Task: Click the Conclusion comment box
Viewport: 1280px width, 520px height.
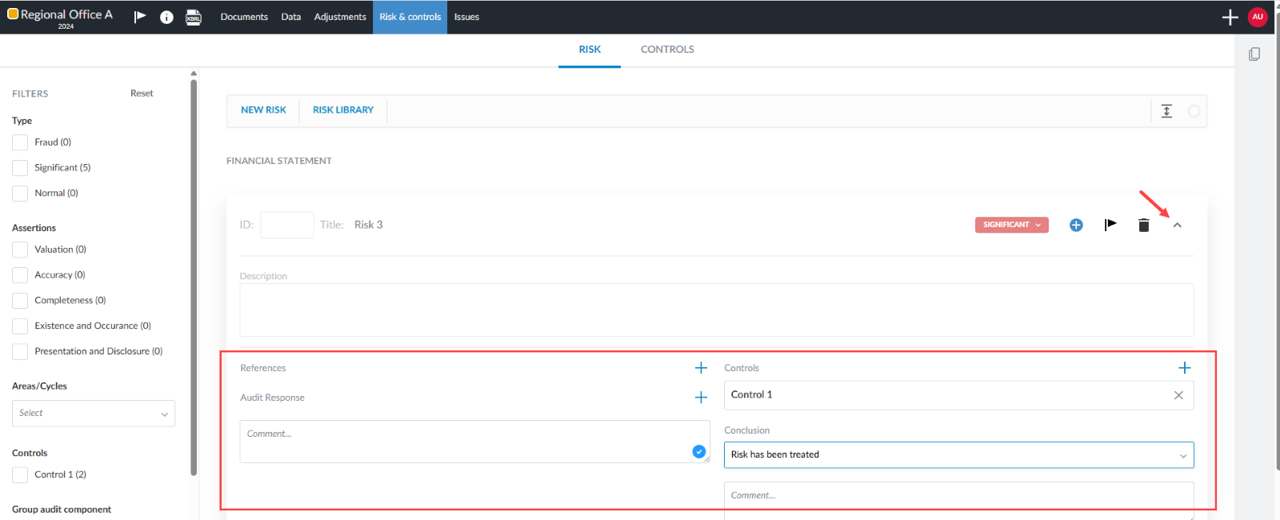Action: coord(959,500)
